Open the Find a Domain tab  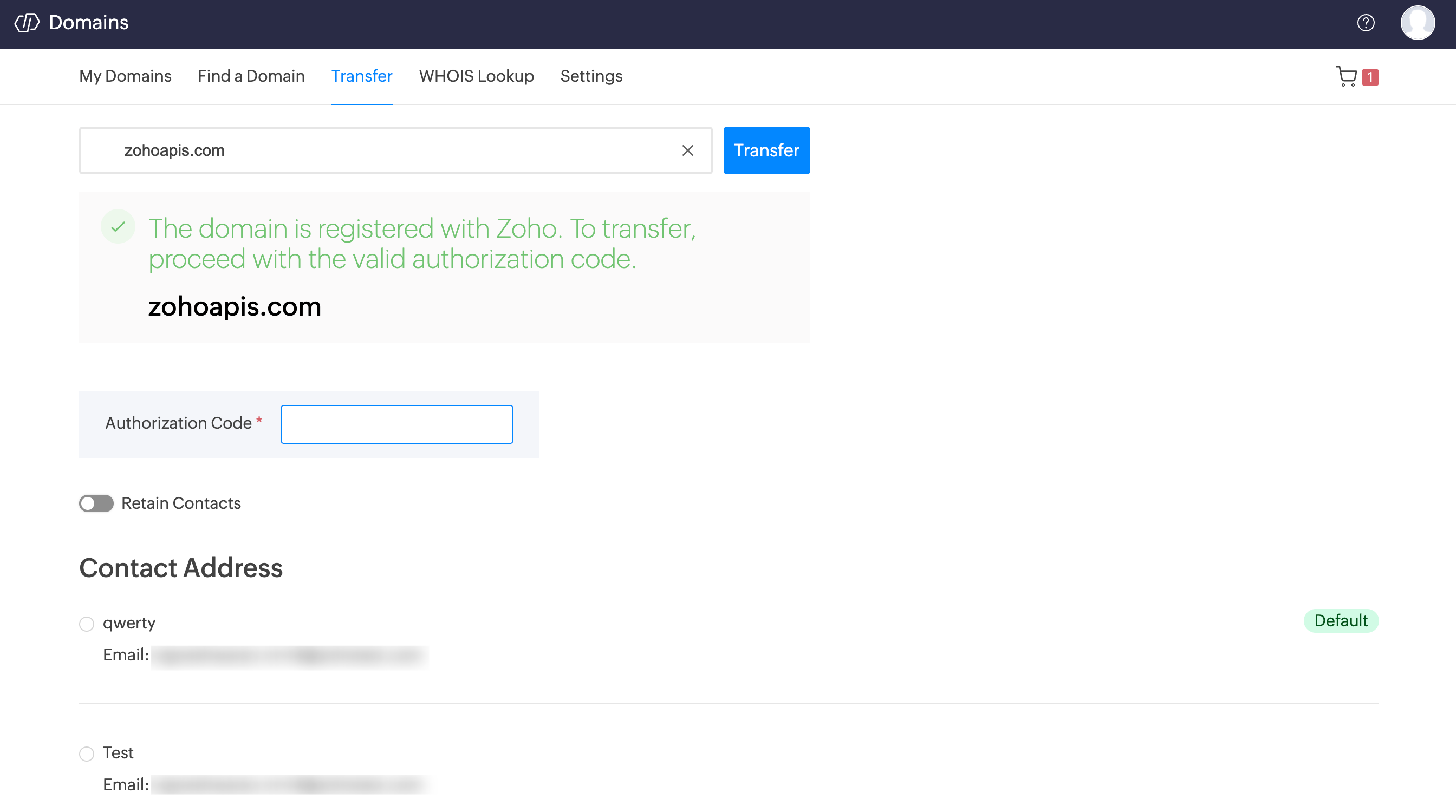click(x=251, y=76)
